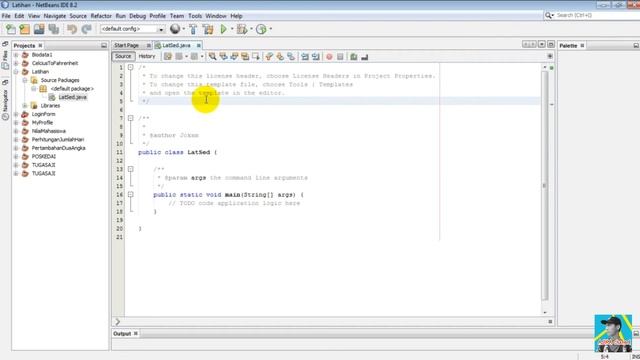Expand the Biodata1 project node
The image size is (640, 360).
click(x=16, y=55)
